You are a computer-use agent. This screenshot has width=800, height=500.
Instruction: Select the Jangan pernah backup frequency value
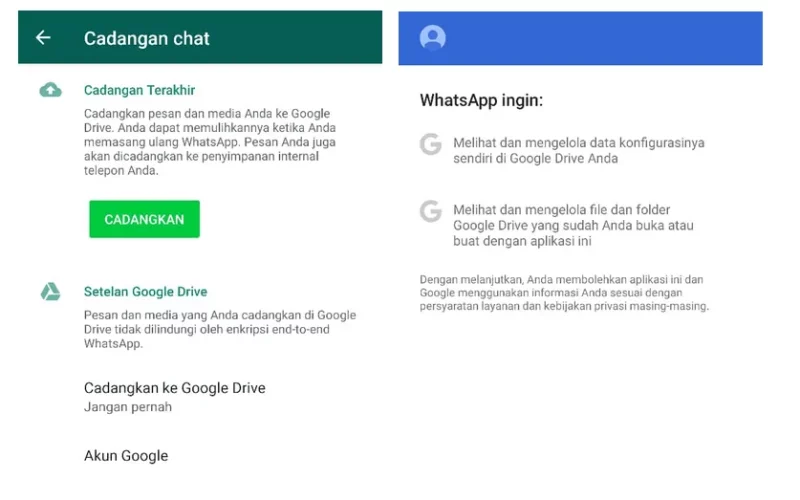(128, 407)
